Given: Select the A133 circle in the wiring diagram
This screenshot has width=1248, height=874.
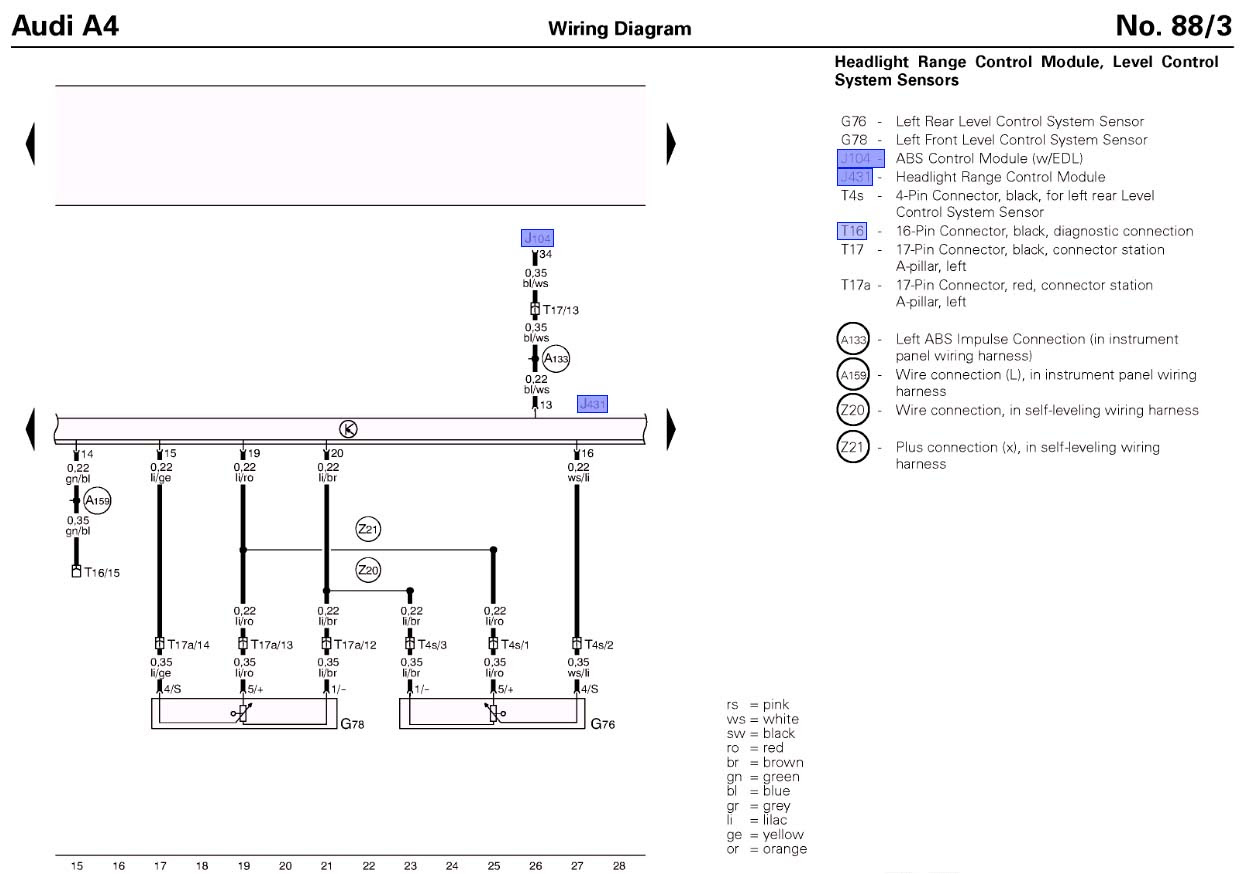Looking at the screenshot, I should pos(555,358).
